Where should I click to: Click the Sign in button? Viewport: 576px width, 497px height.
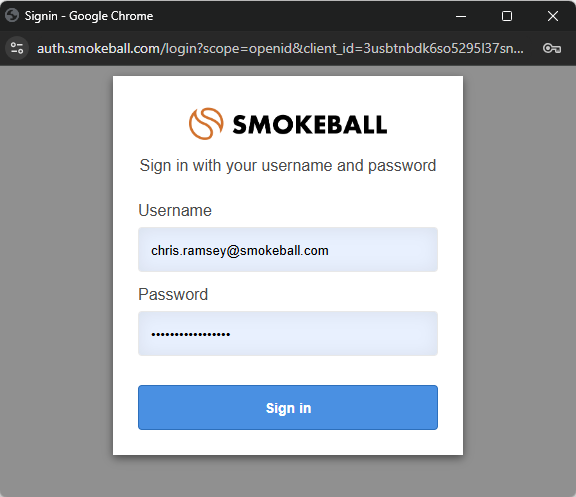(x=288, y=407)
